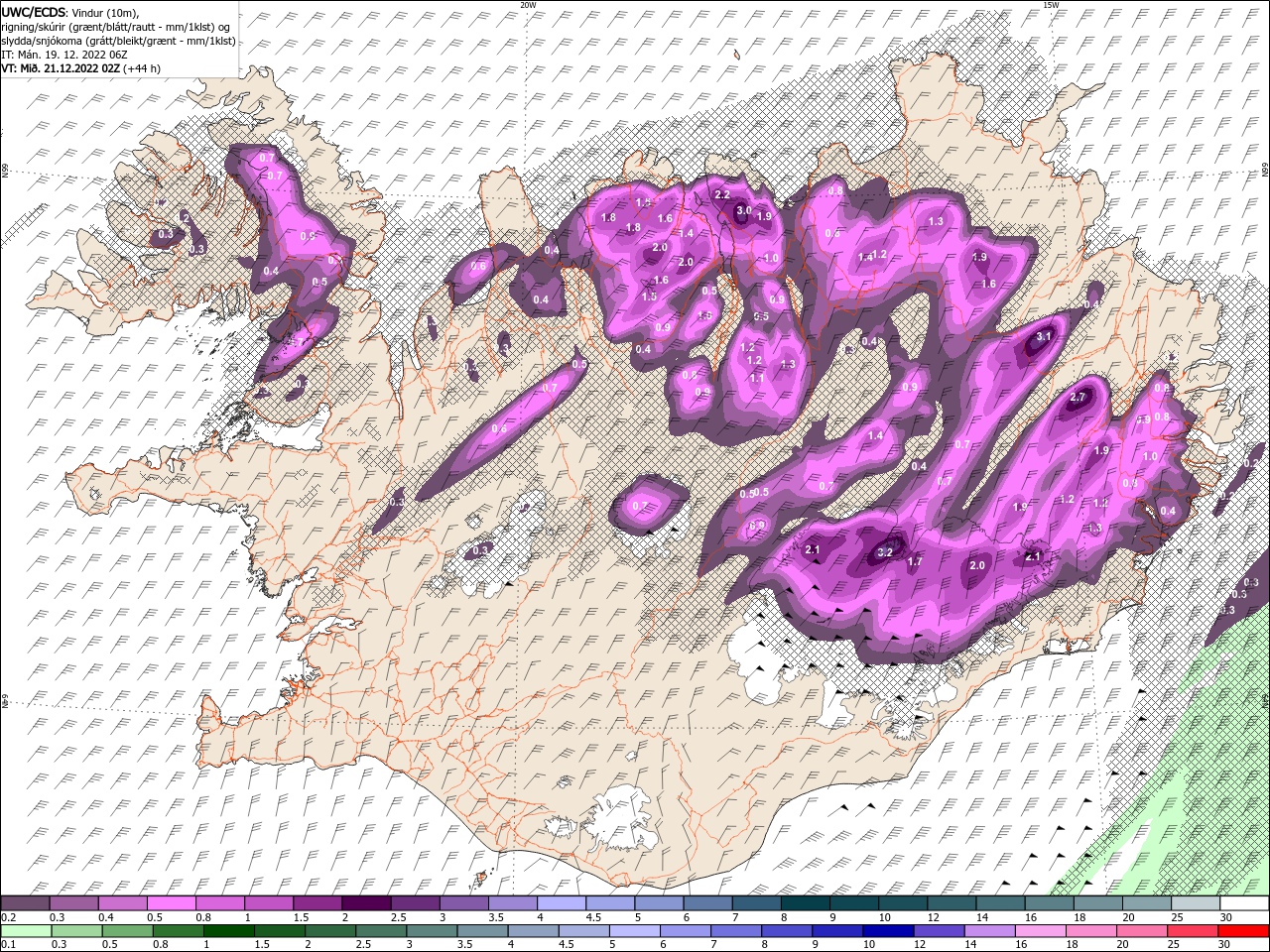
Task: Click the purple snow-scale swatch between 0.2 and 0.3
Action: click(x=25, y=903)
